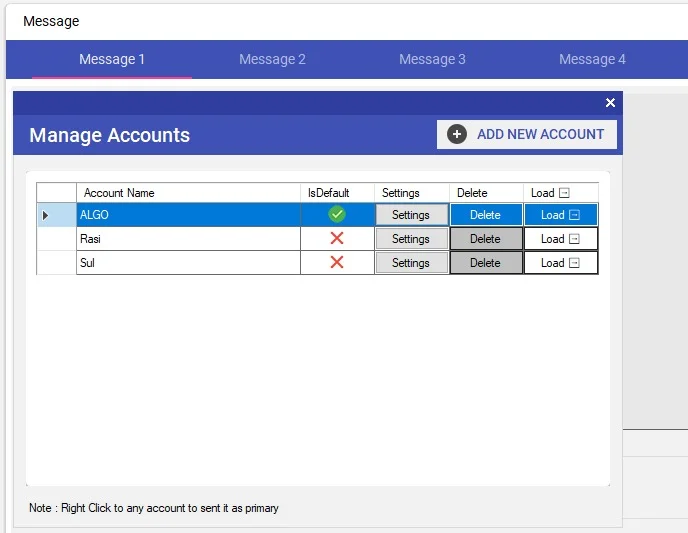Image resolution: width=688 pixels, height=533 pixels.
Task: Load the ALGO account
Action: coord(560,215)
